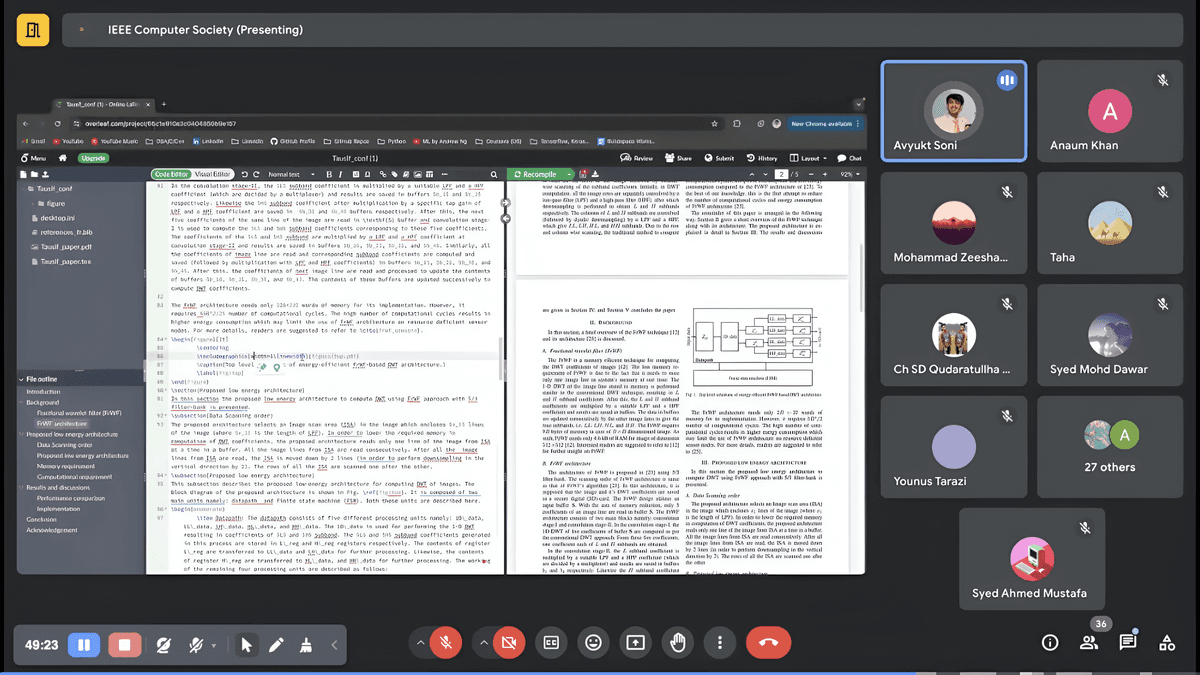Open Tausif_paper.tex in file tree

(61, 260)
